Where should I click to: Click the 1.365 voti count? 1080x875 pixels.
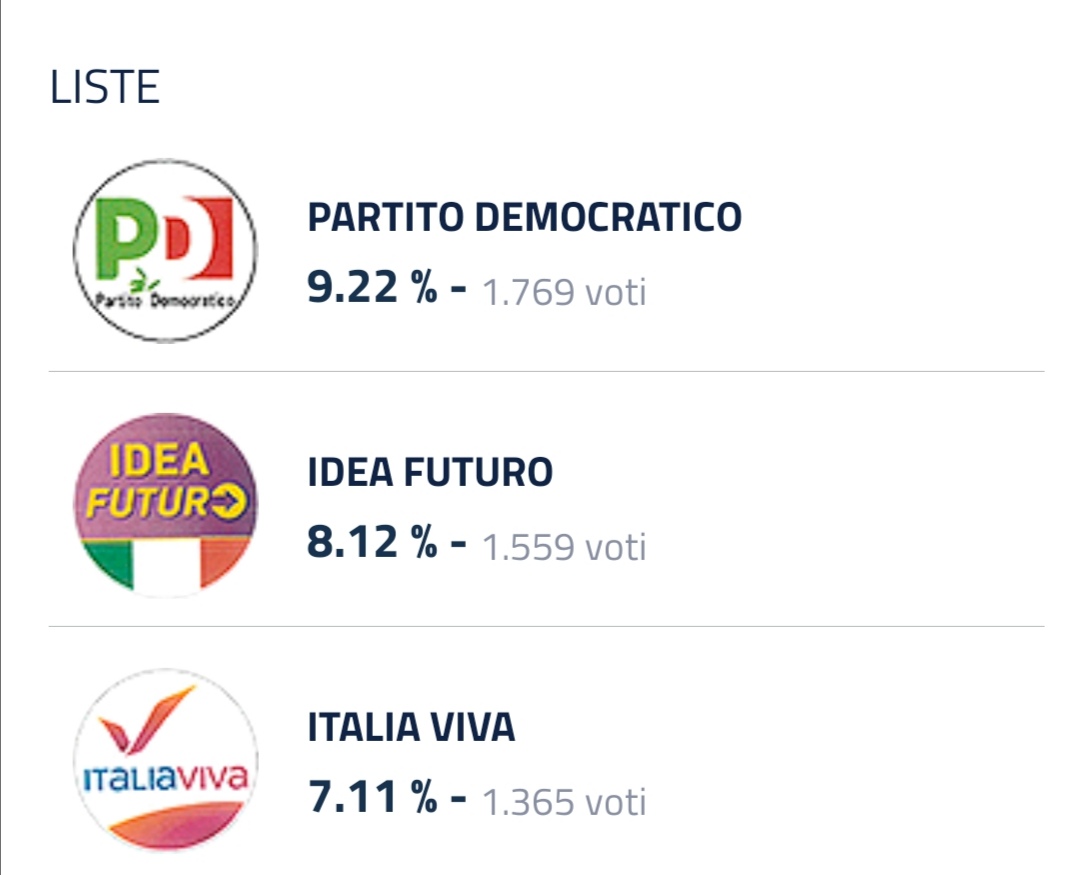click(564, 802)
